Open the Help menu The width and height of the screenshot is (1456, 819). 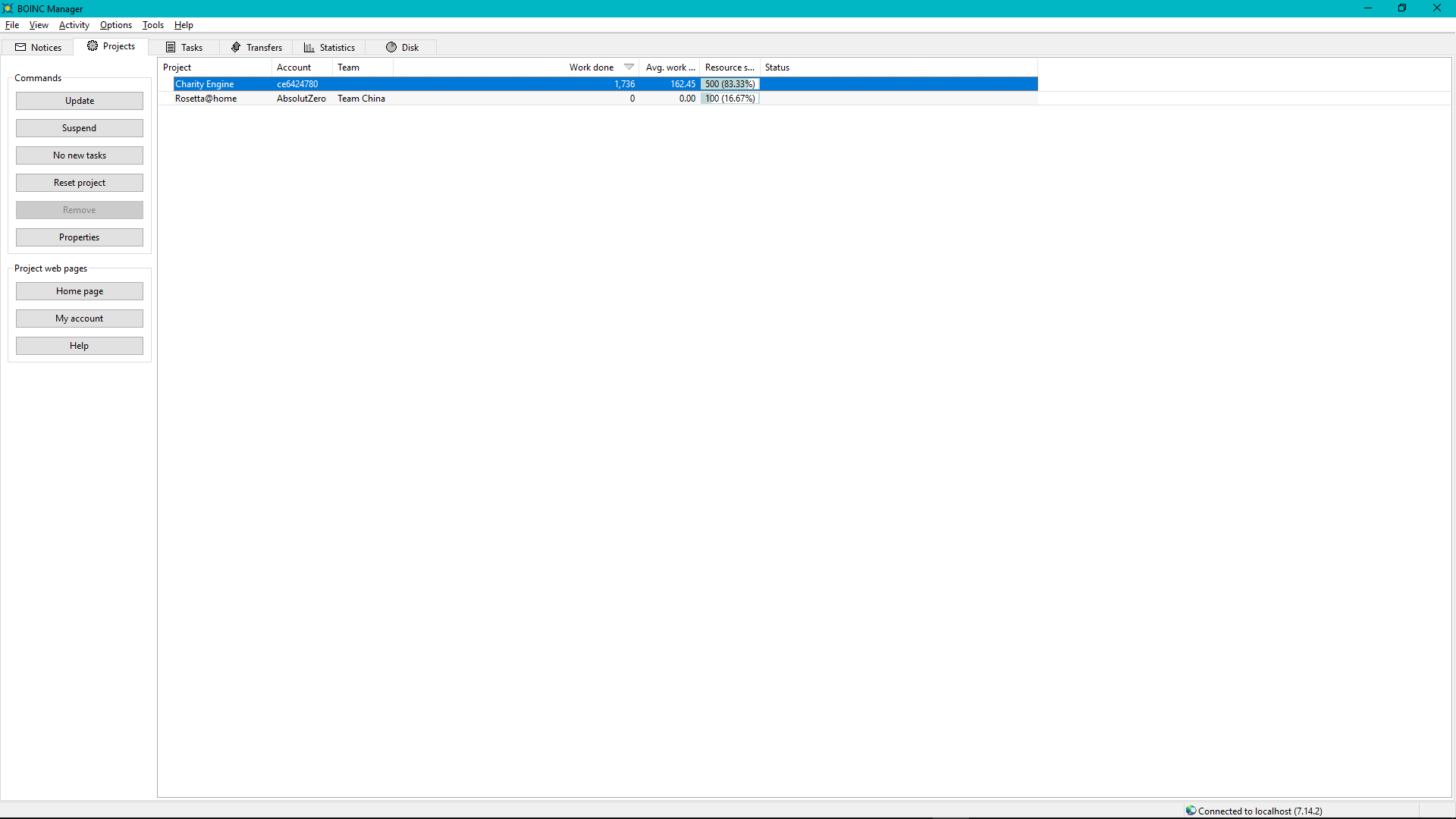click(x=184, y=25)
